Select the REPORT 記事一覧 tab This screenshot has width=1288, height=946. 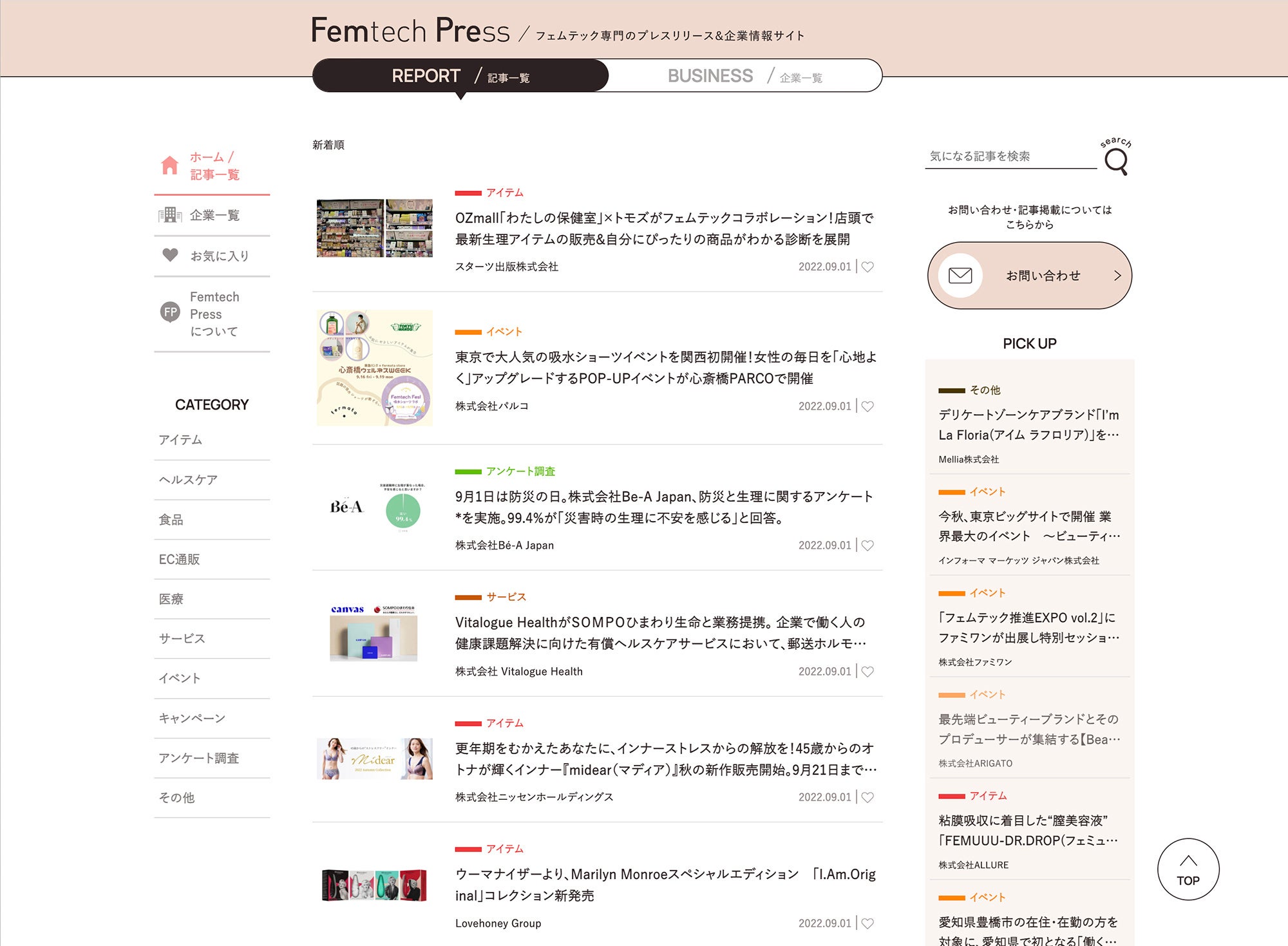(460, 76)
